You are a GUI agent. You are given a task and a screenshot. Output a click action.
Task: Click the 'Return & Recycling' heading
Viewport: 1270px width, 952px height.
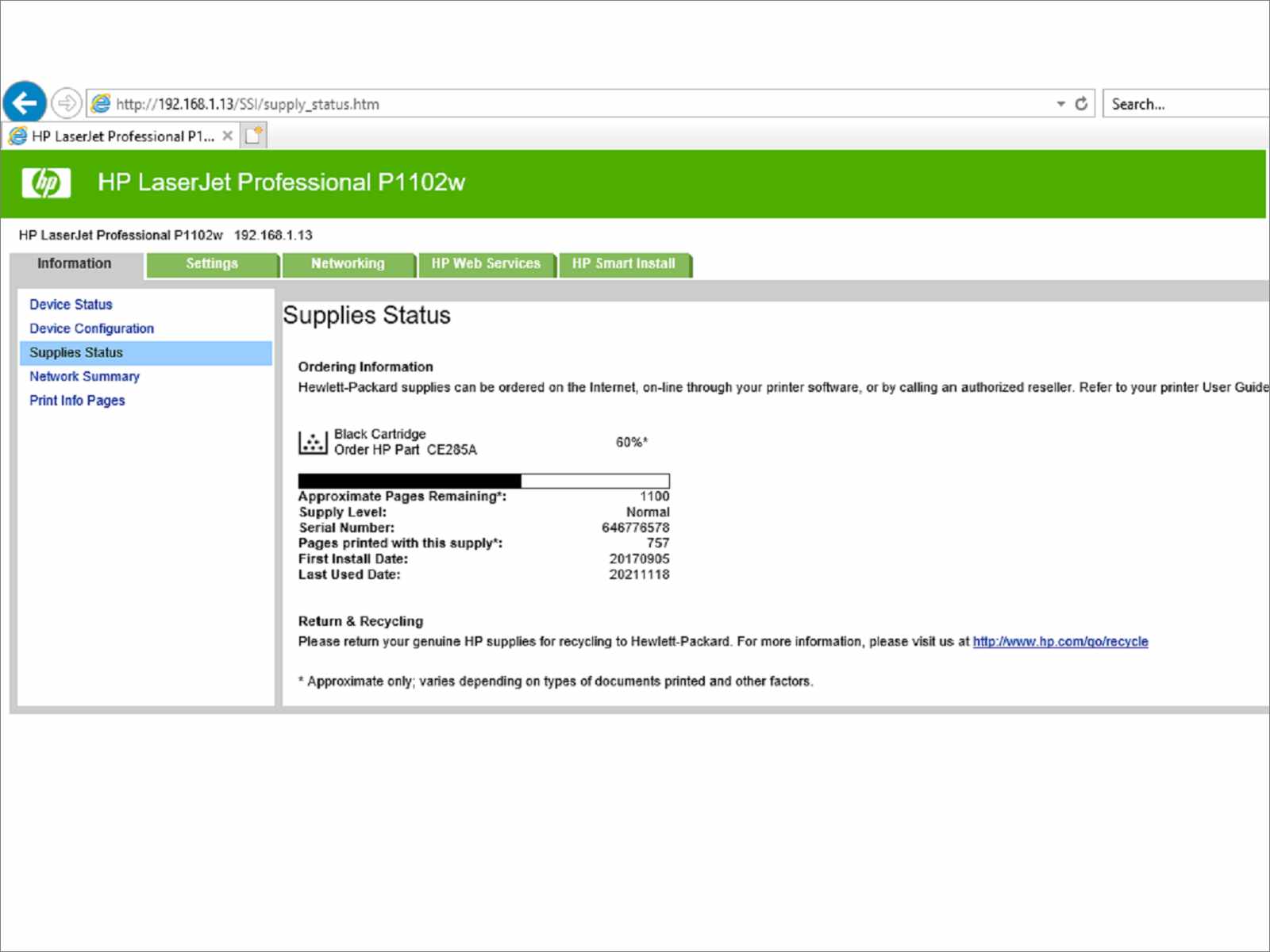point(361,622)
